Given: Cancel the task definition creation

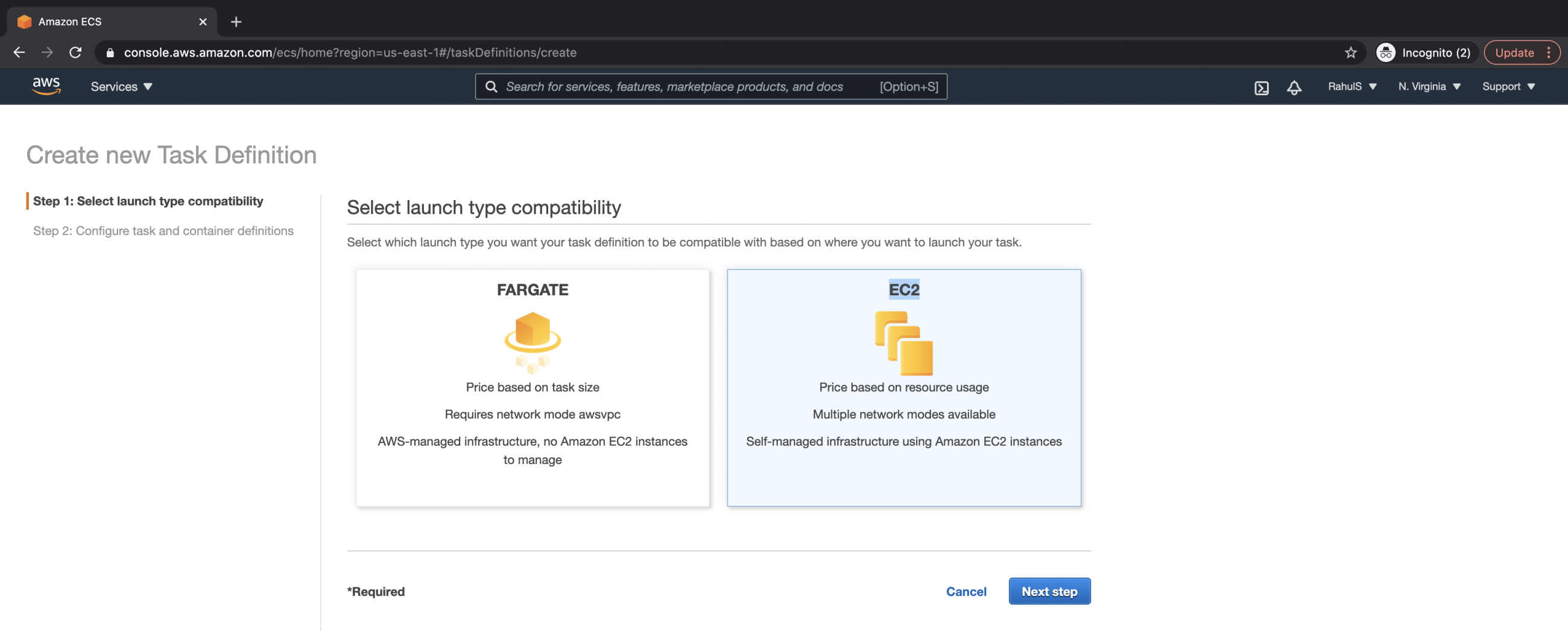Looking at the screenshot, I should pos(966,591).
